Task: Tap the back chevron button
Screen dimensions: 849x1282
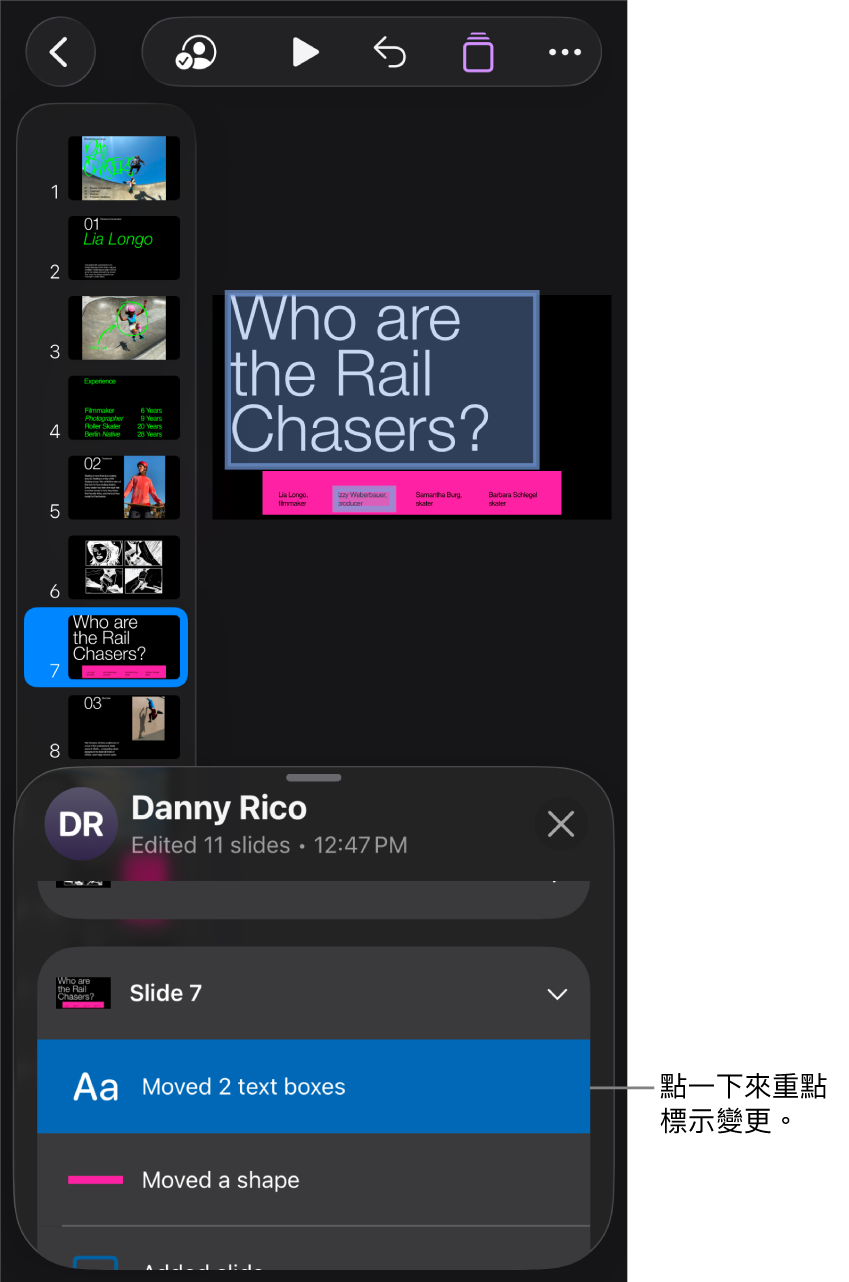Action: (x=60, y=52)
